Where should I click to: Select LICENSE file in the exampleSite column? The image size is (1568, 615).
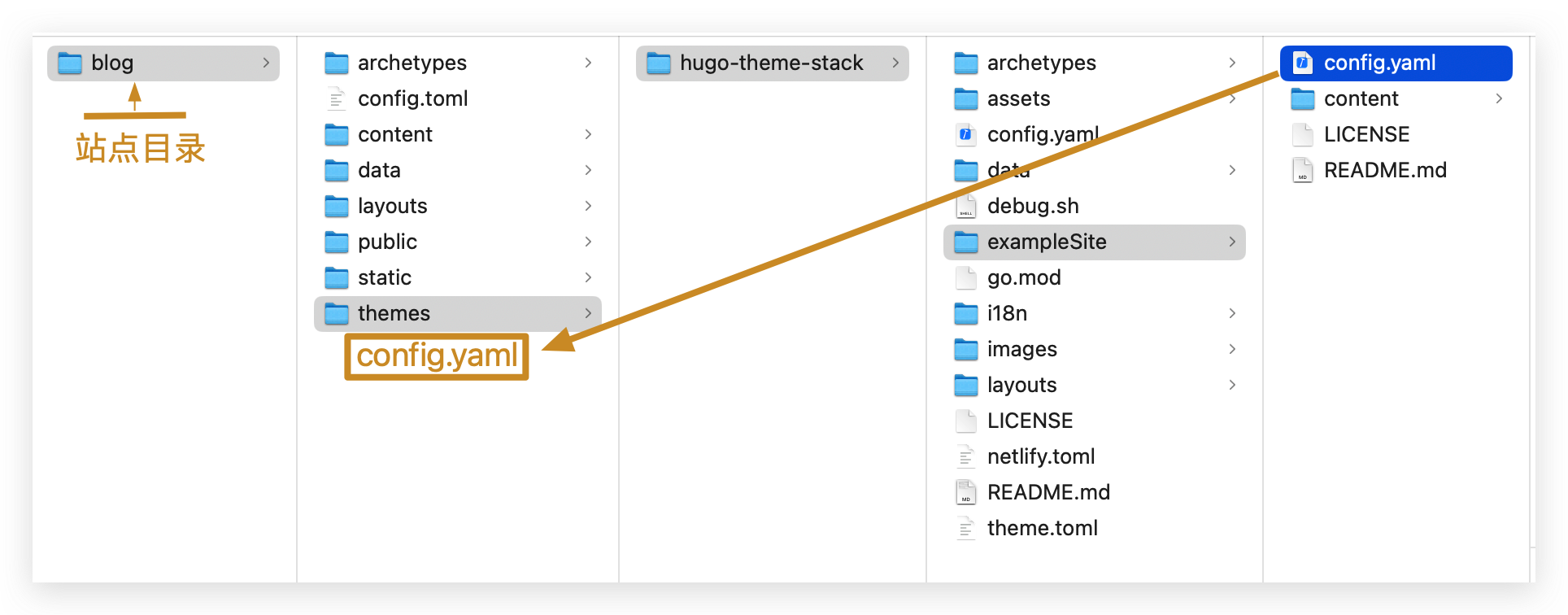click(1366, 135)
